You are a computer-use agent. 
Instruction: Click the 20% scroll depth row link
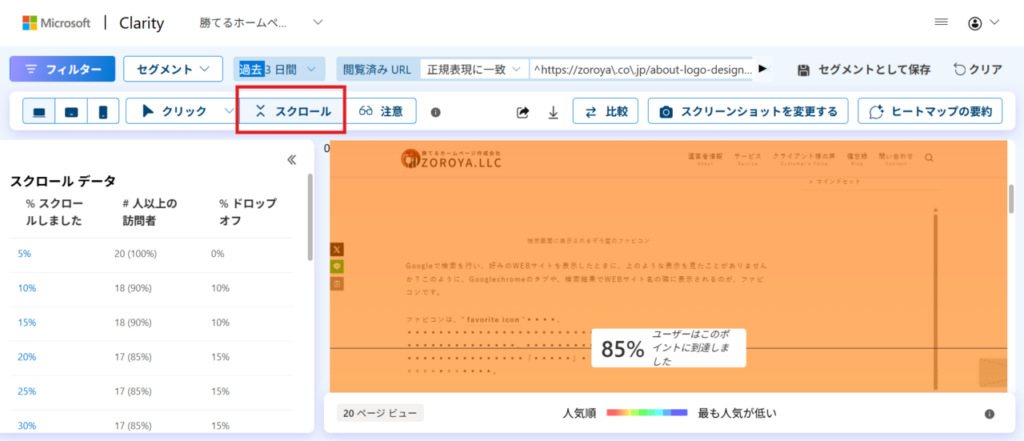[26, 357]
